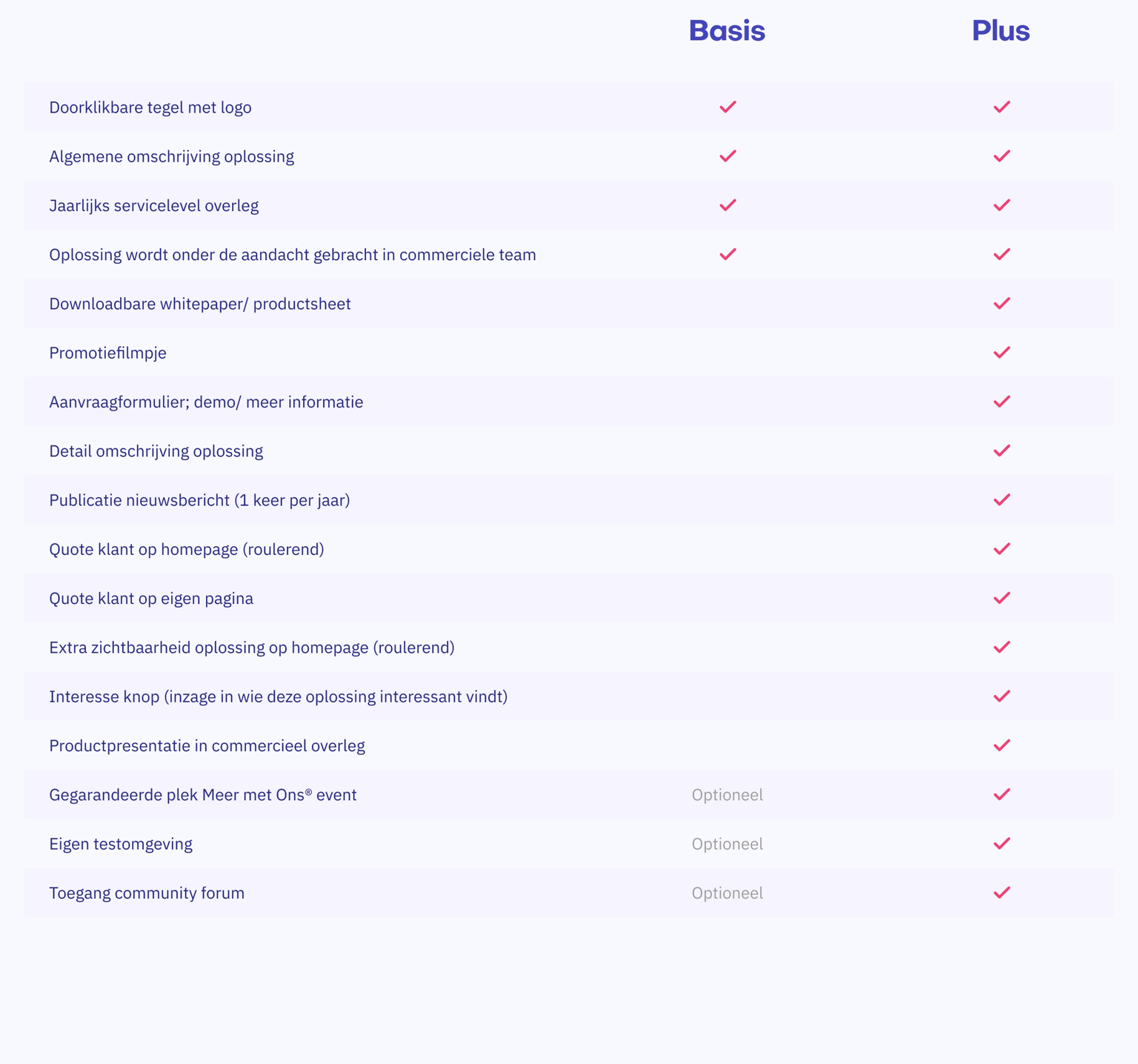The width and height of the screenshot is (1138, 1064).
Task: Click the Detail omschrijving oplossing label
Action: tap(156, 451)
